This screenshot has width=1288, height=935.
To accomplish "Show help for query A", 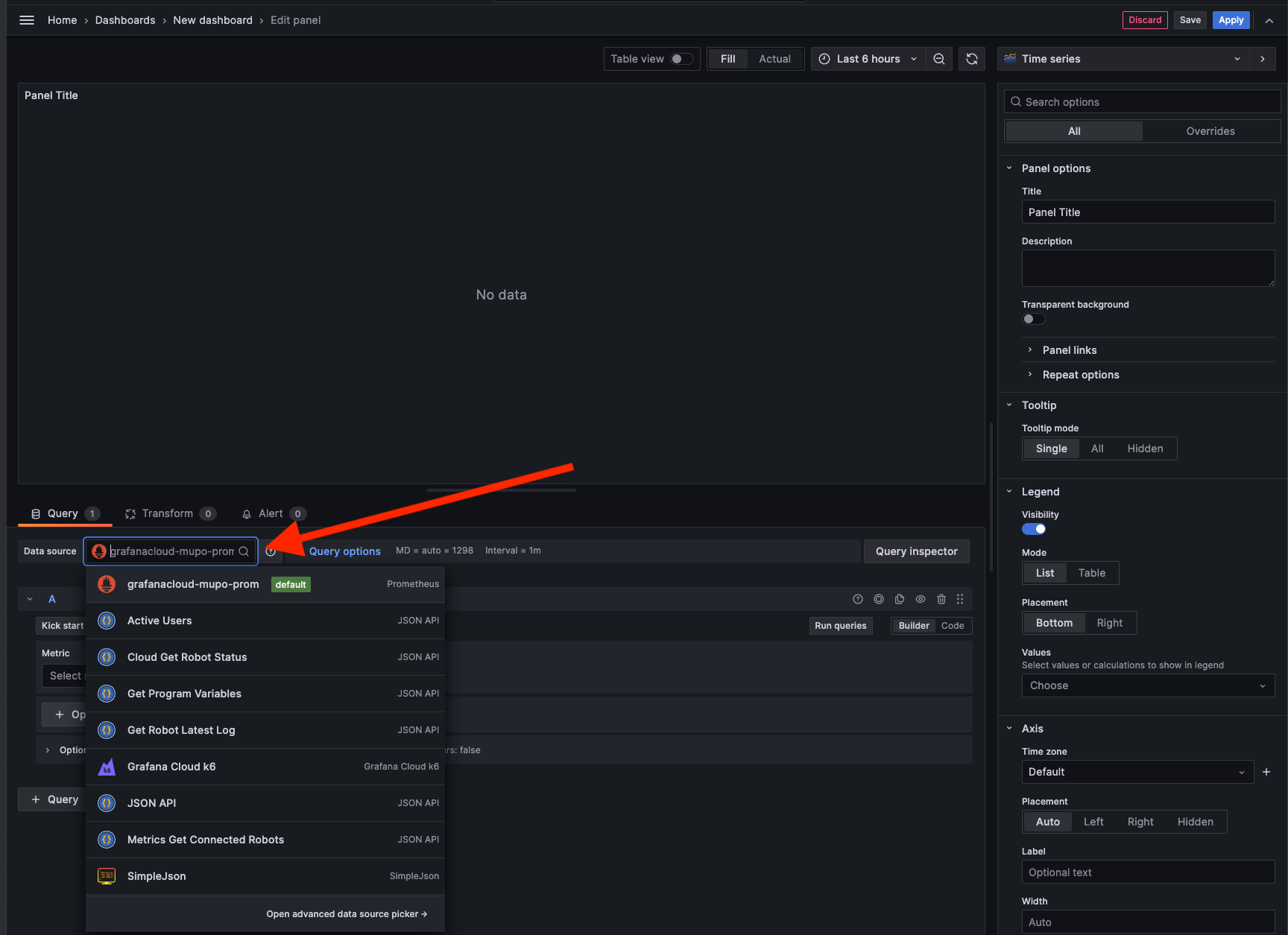I will coord(858,599).
